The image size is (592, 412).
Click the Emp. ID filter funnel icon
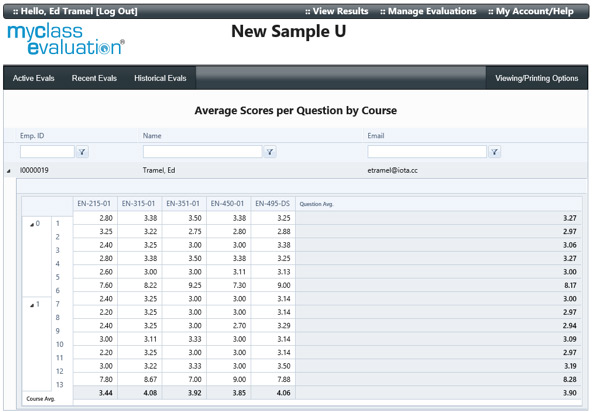(x=82, y=152)
